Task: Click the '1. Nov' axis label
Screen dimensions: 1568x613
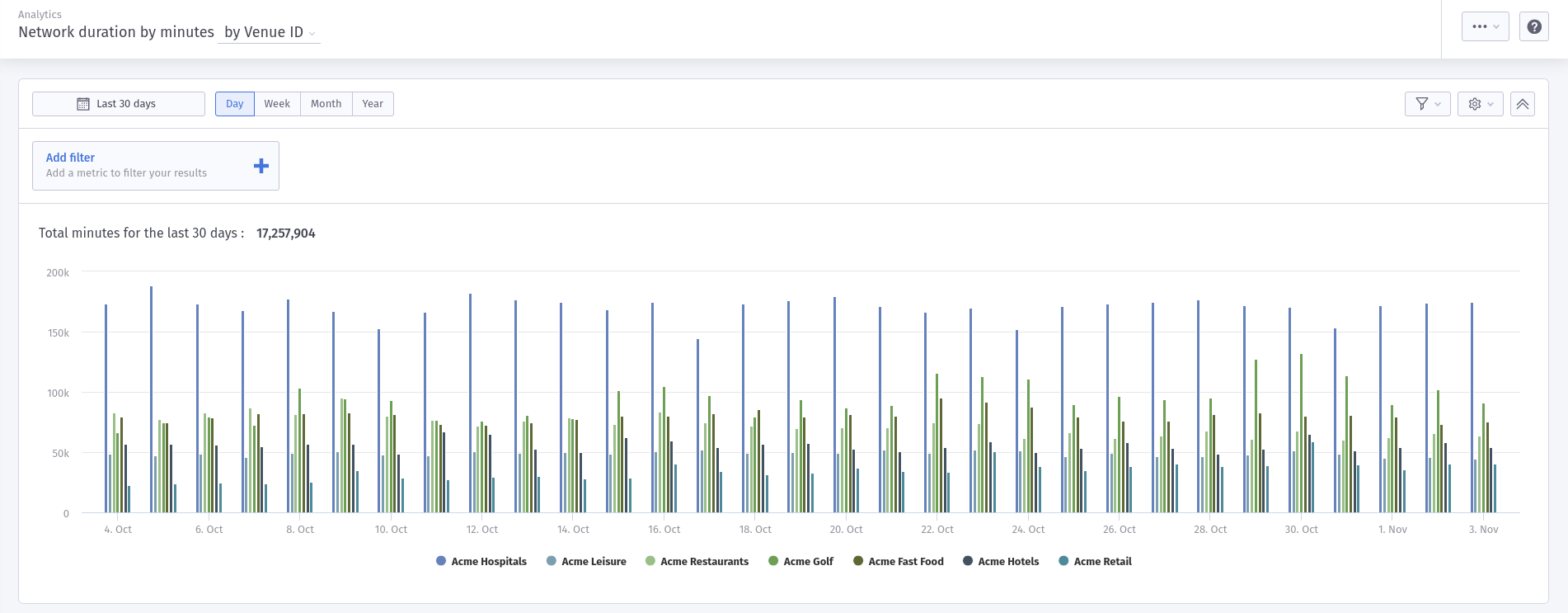Action: (x=1392, y=530)
